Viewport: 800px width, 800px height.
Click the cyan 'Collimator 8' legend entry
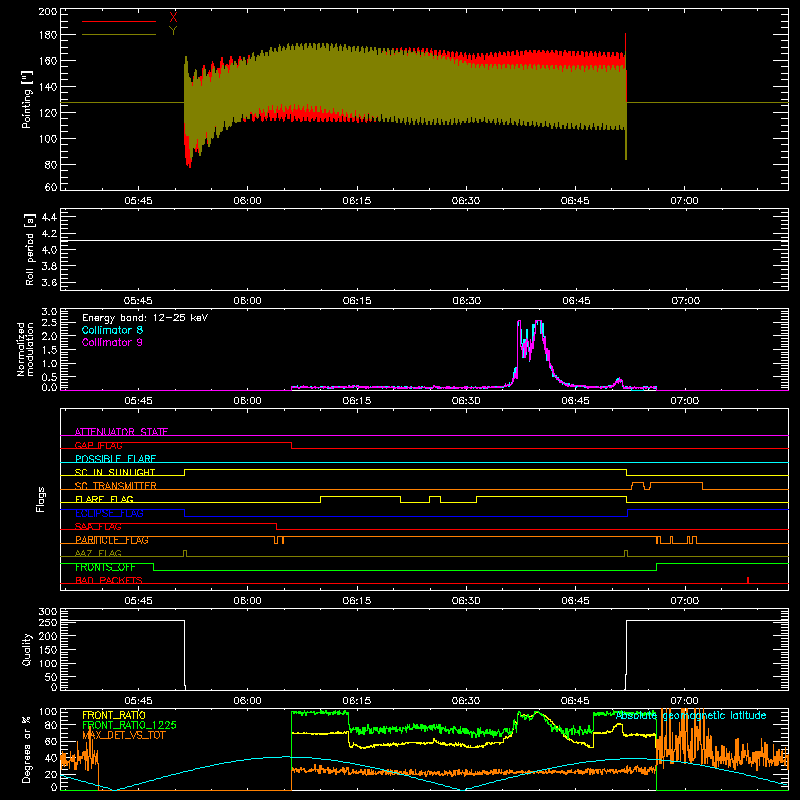(112, 330)
